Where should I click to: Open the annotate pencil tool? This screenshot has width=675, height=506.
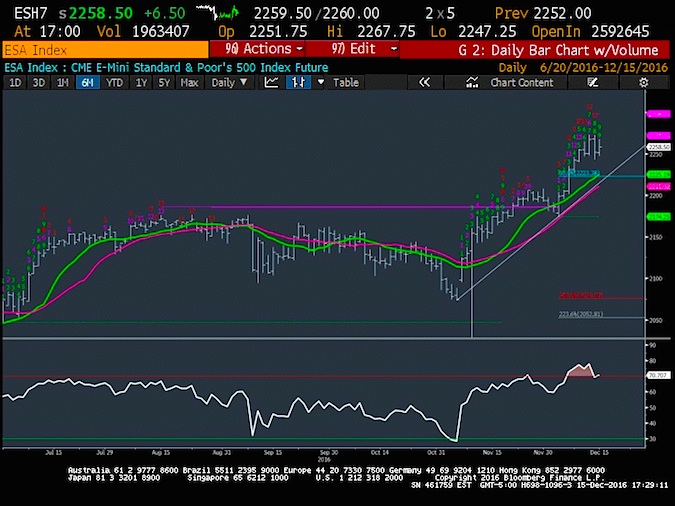[x=593, y=82]
